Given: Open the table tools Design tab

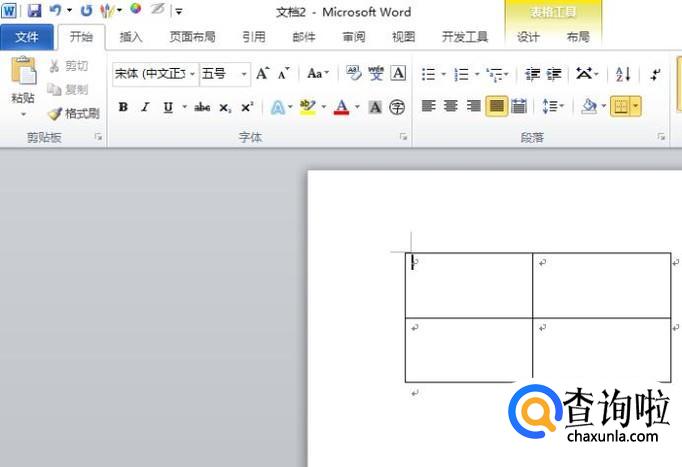Looking at the screenshot, I should point(528,37).
